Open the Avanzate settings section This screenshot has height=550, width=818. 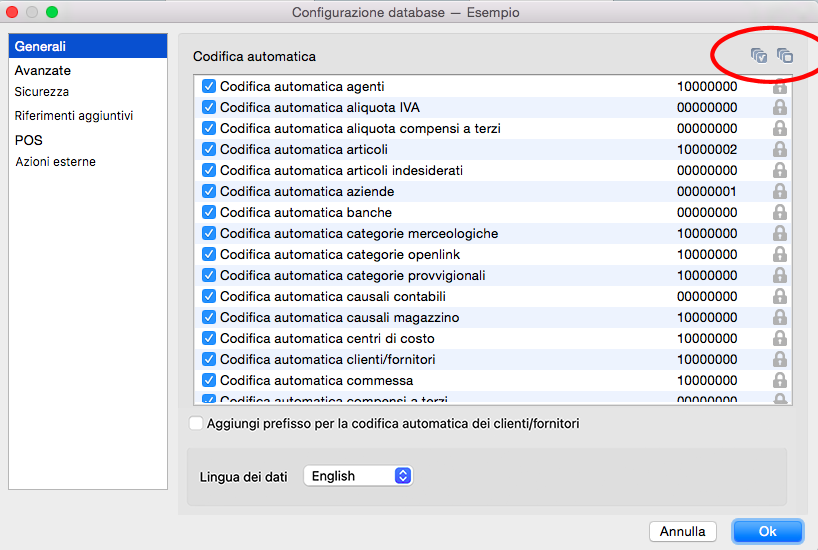pos(43,71)
